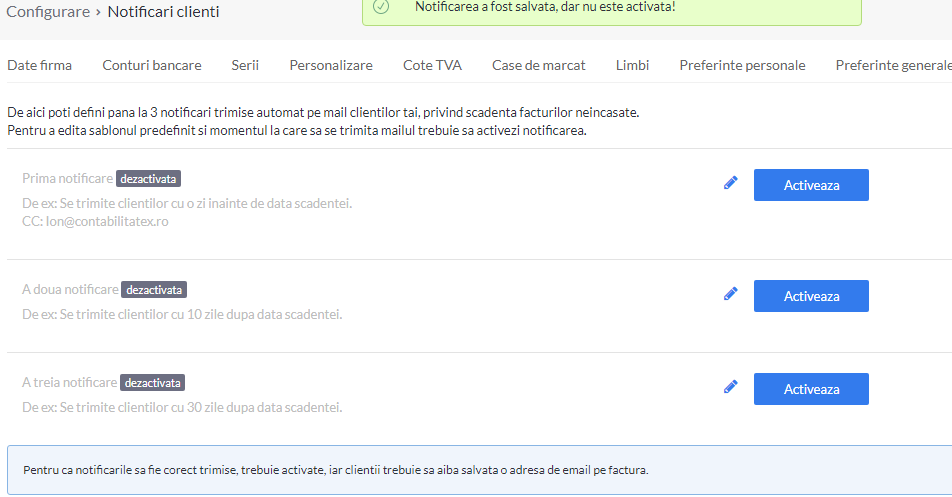Go to Personalizare tab
952x497 pixels.
click(331, 66)
